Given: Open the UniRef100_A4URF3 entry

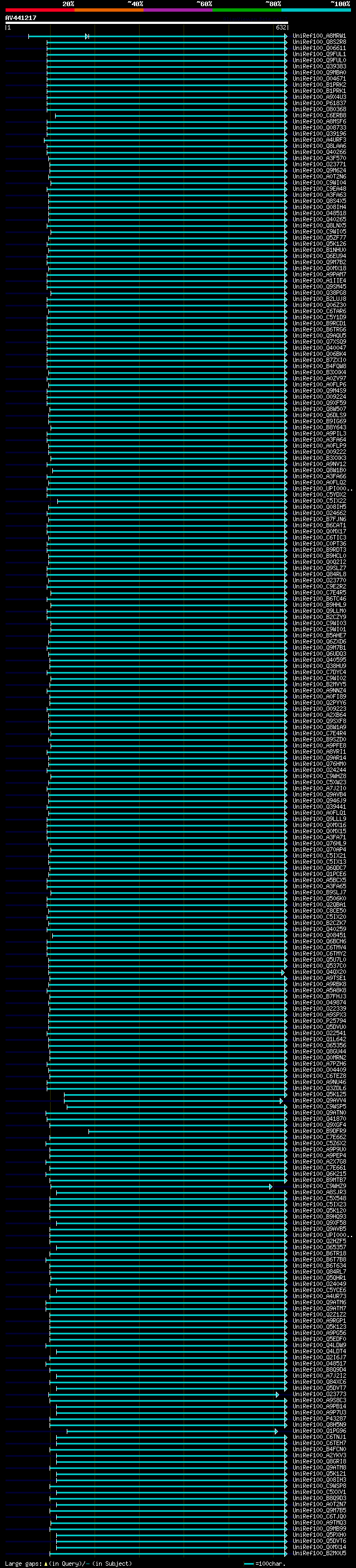Looking at the screenshot, I should (319, 140).
